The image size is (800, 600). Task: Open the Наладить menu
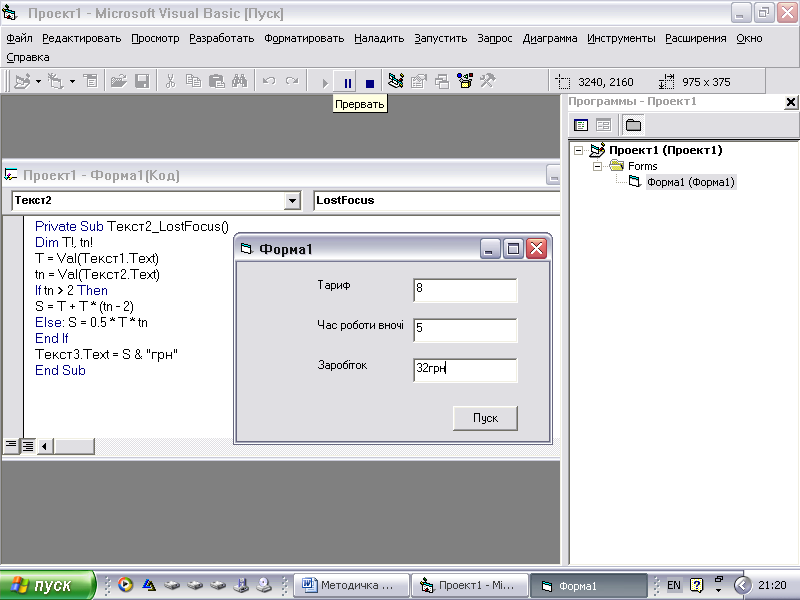379,38
